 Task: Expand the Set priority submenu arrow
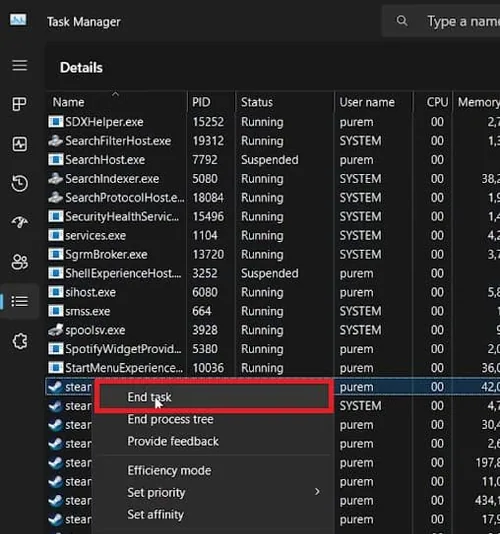tap(317, 491)
